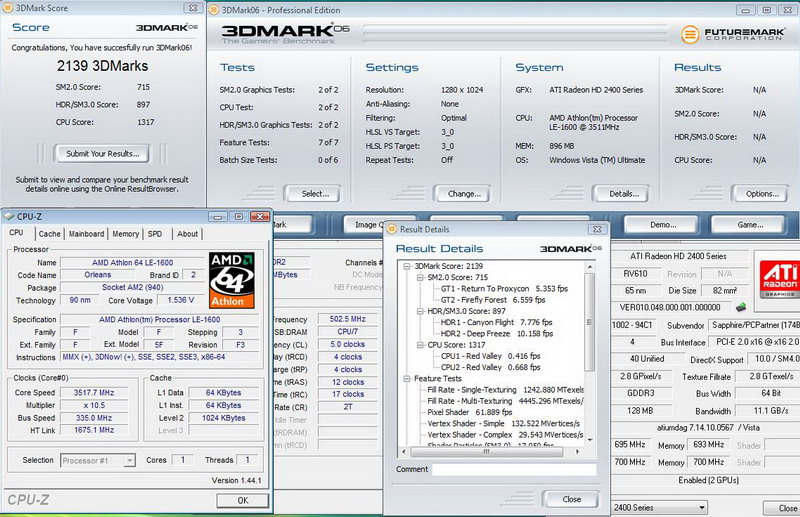Collapse the SM2.0 Score: 715 node
The height and width of the screenshot is (517, 800).
coord(420,277)
